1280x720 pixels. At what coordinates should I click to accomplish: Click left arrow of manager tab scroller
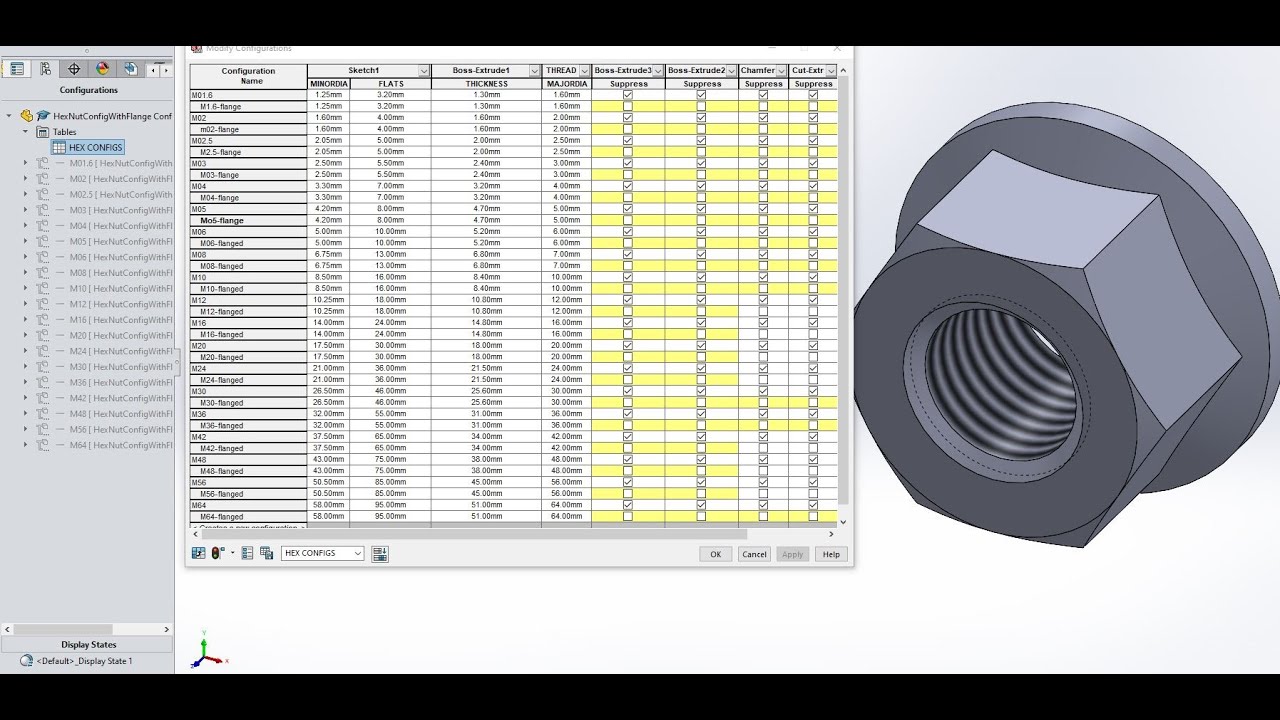point(153,70)
